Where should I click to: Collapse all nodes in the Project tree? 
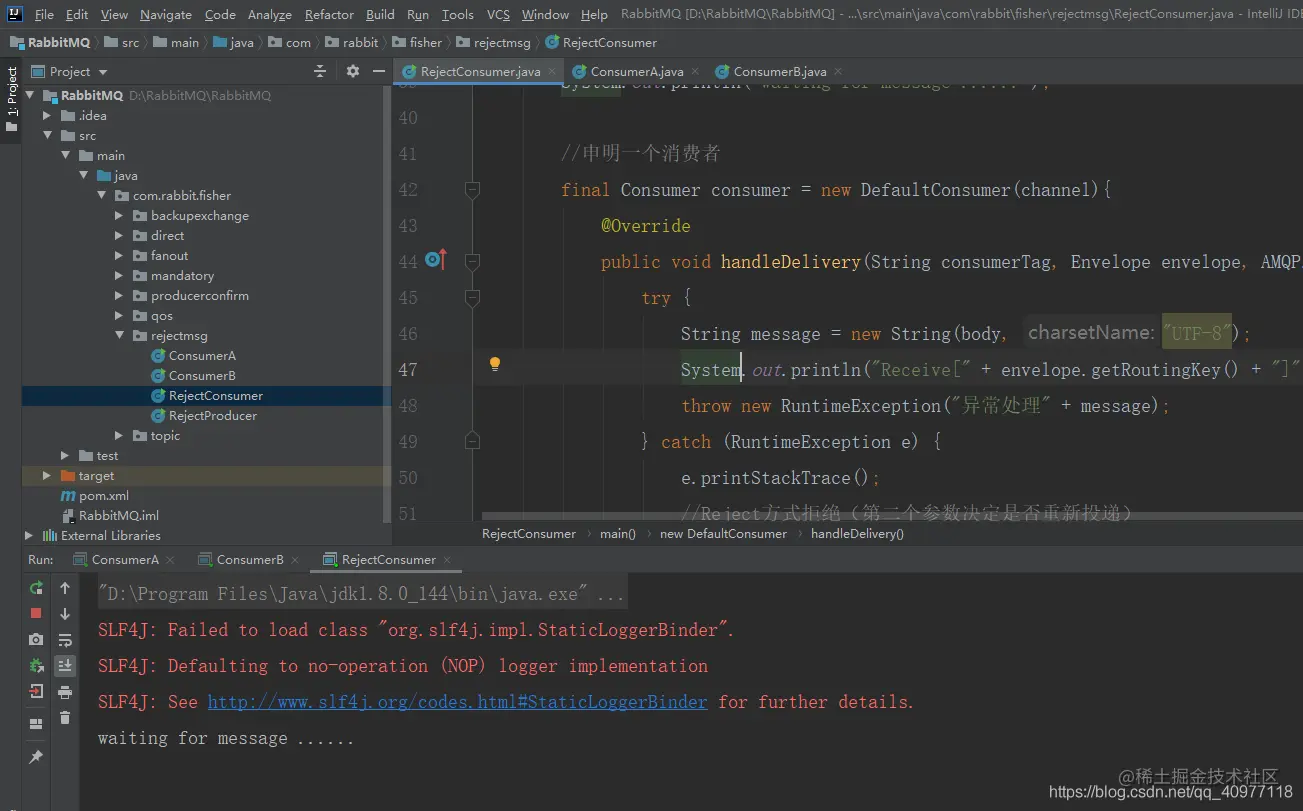pos(320,71)
